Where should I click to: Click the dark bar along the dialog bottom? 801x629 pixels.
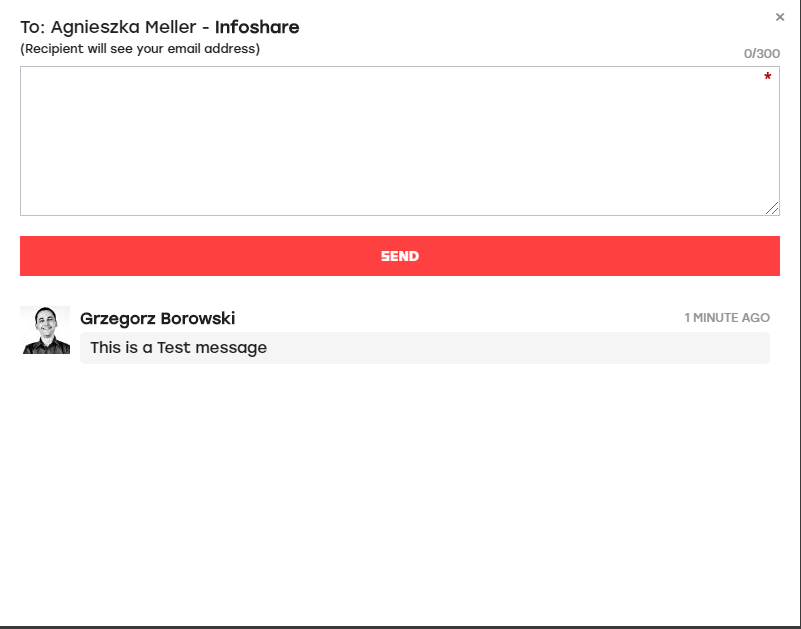click(400, 627)
